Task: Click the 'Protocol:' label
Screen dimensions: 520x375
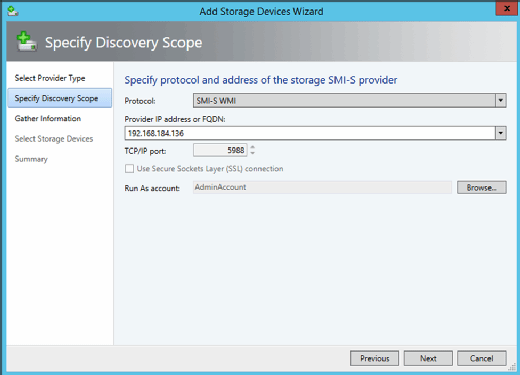Action: point(140,101)
